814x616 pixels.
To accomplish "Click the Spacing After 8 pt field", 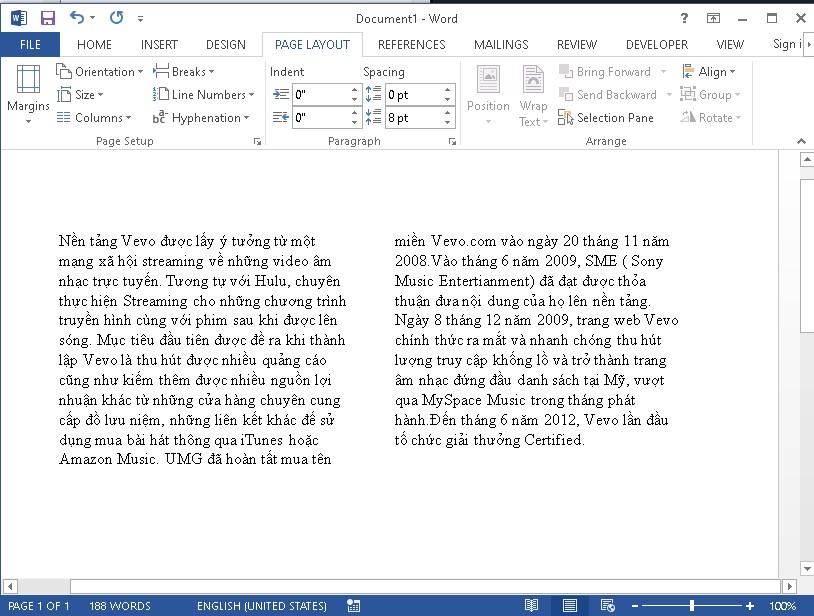I will (412, 118).
